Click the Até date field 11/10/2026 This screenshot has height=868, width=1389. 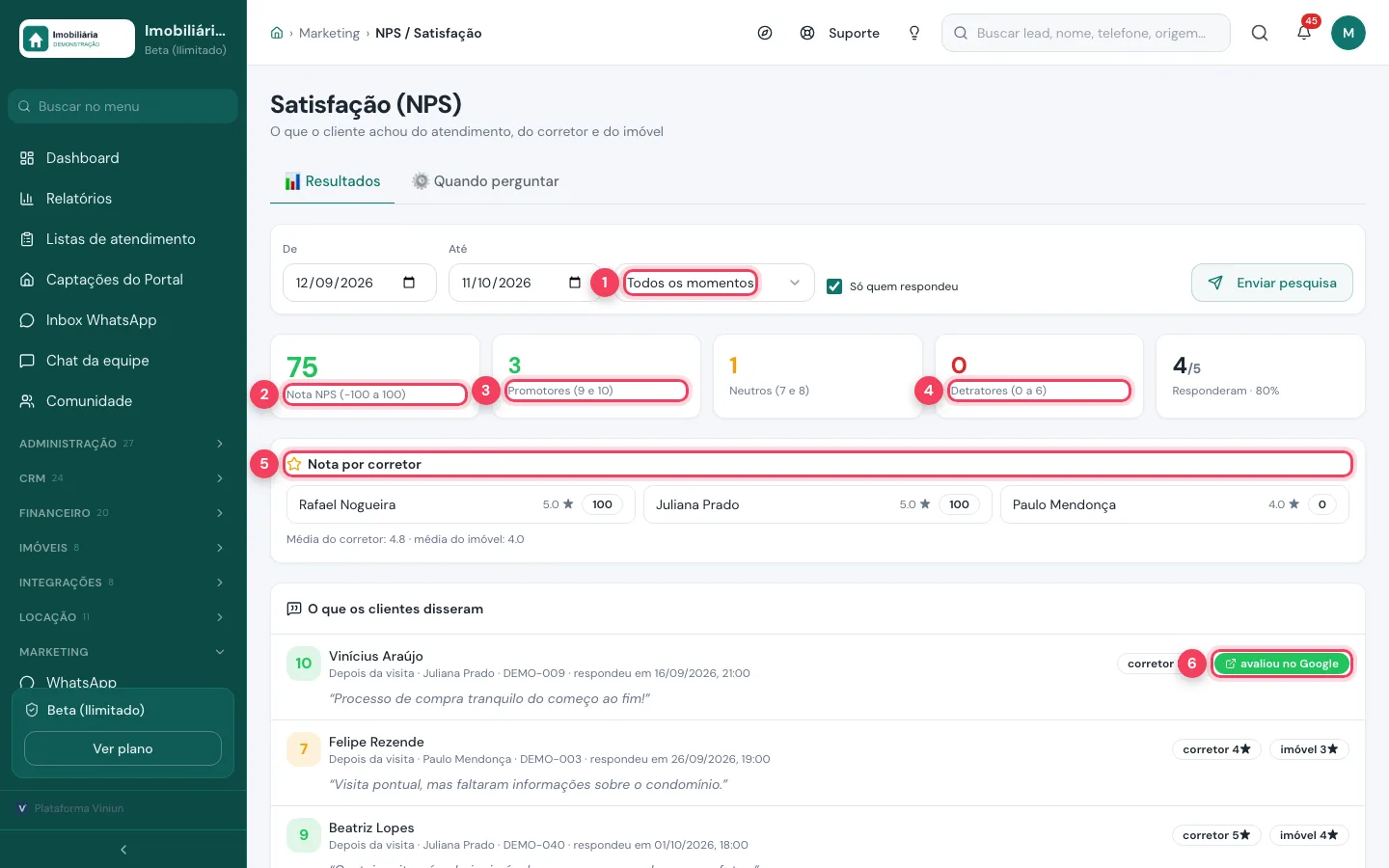pyautogui.click(x=526, y=283)
